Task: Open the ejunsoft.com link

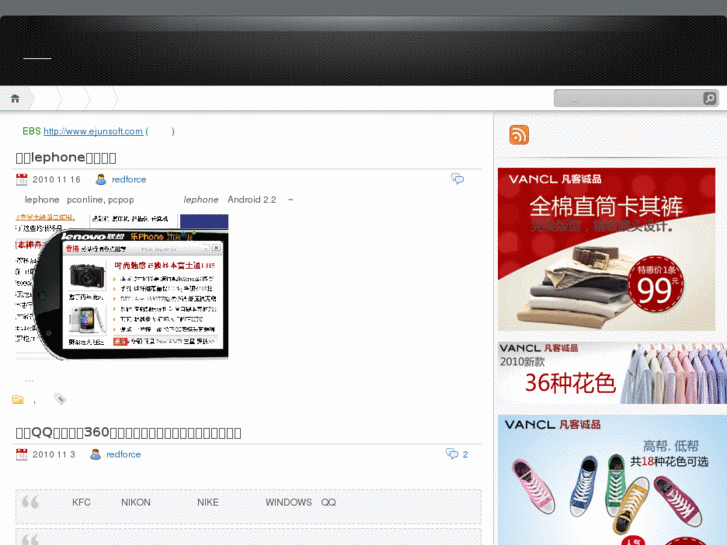Action: [x=93, y=131]
